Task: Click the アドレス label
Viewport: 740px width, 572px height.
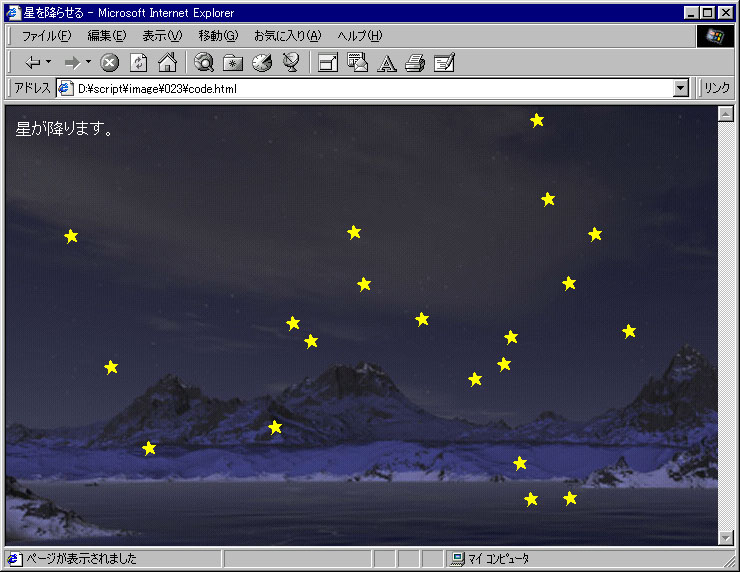Action: click(32, 88)
